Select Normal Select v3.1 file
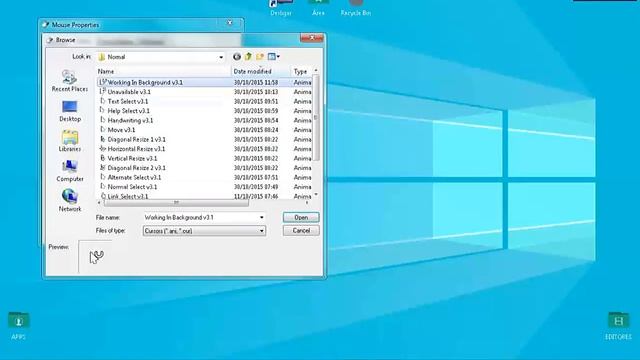Image resolution: width=640 pixels, height=360 pixels. (132, 187)
